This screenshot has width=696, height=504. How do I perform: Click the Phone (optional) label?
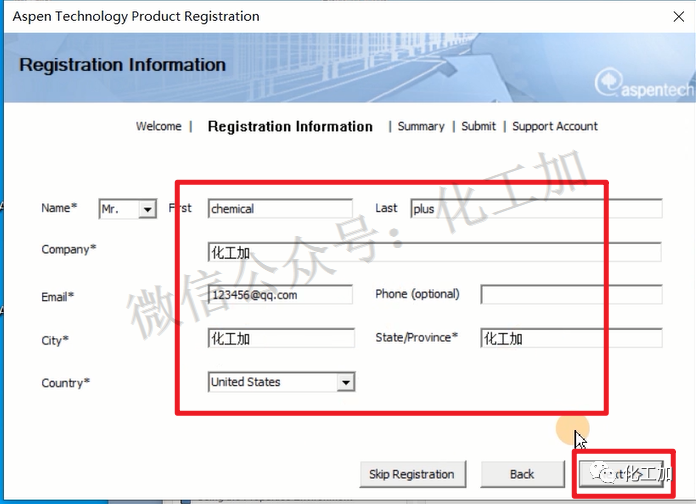click(x=417, y=294)
